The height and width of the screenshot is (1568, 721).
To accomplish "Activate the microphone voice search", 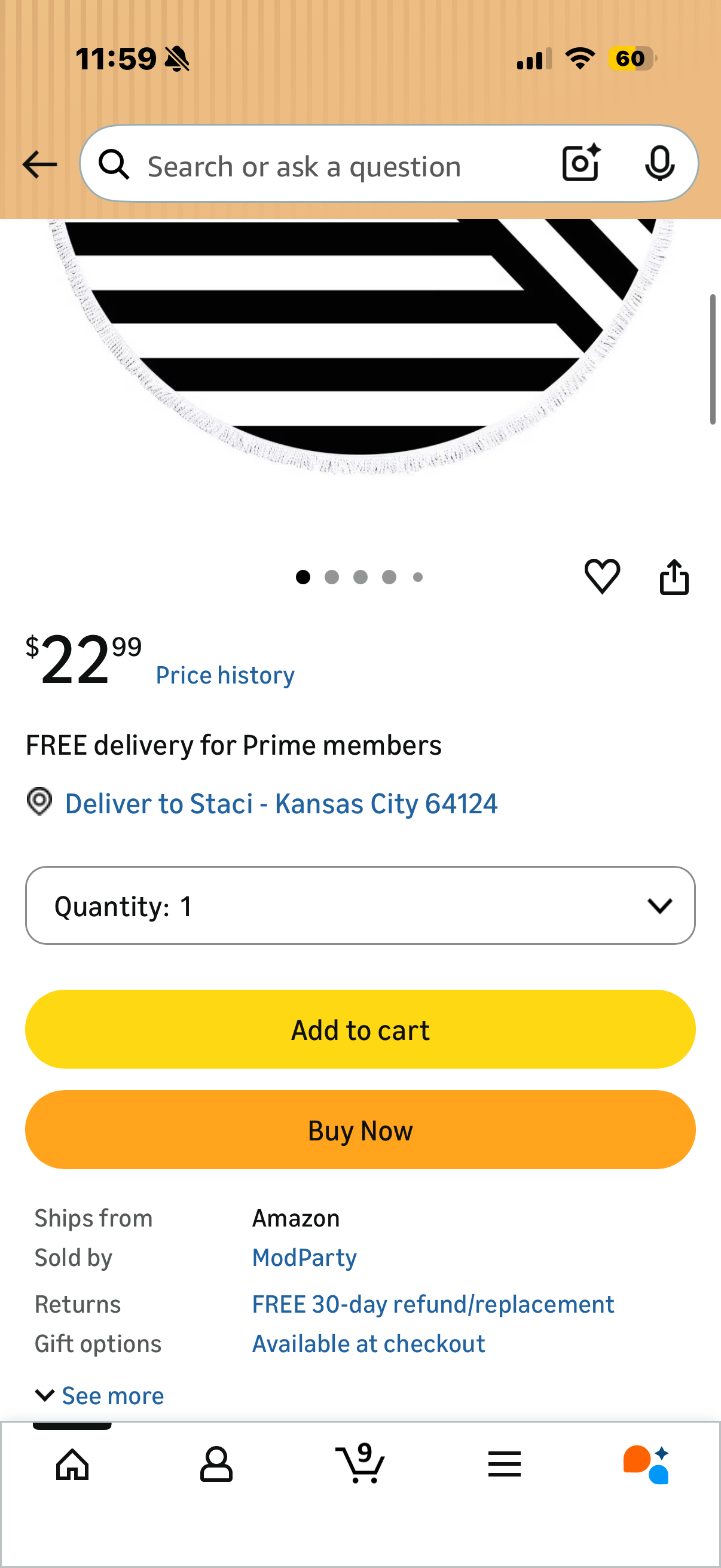I will pos(659,163).
